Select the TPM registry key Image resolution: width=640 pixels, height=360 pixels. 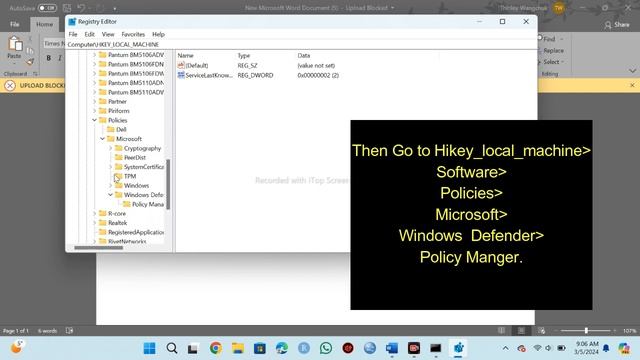tap(126, 176)
